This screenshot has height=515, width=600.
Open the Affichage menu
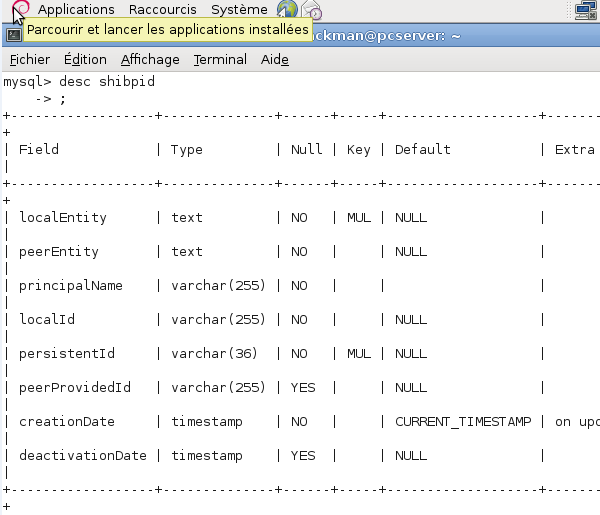pos(150,60)
